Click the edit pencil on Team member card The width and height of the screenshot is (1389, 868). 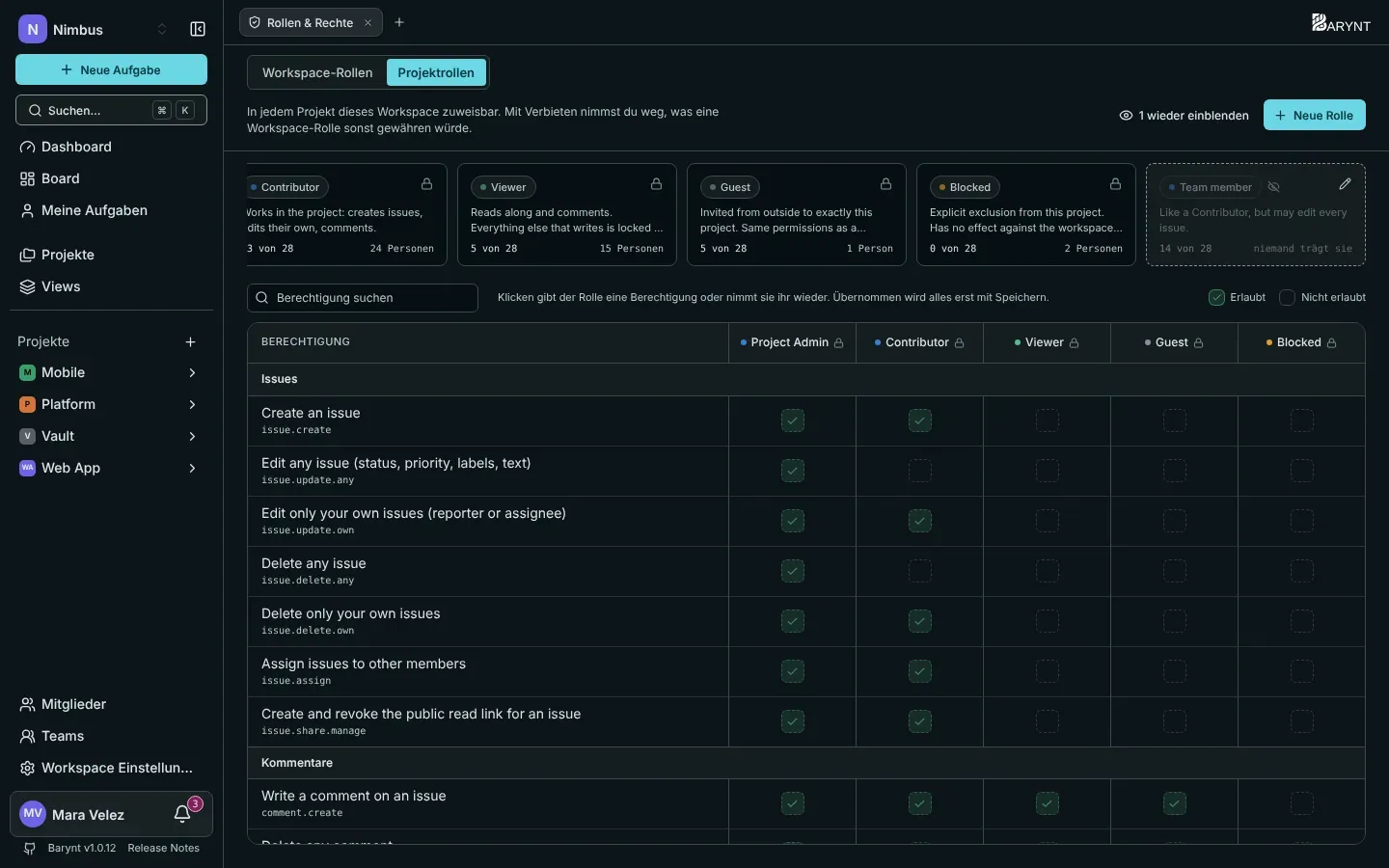1346,184
